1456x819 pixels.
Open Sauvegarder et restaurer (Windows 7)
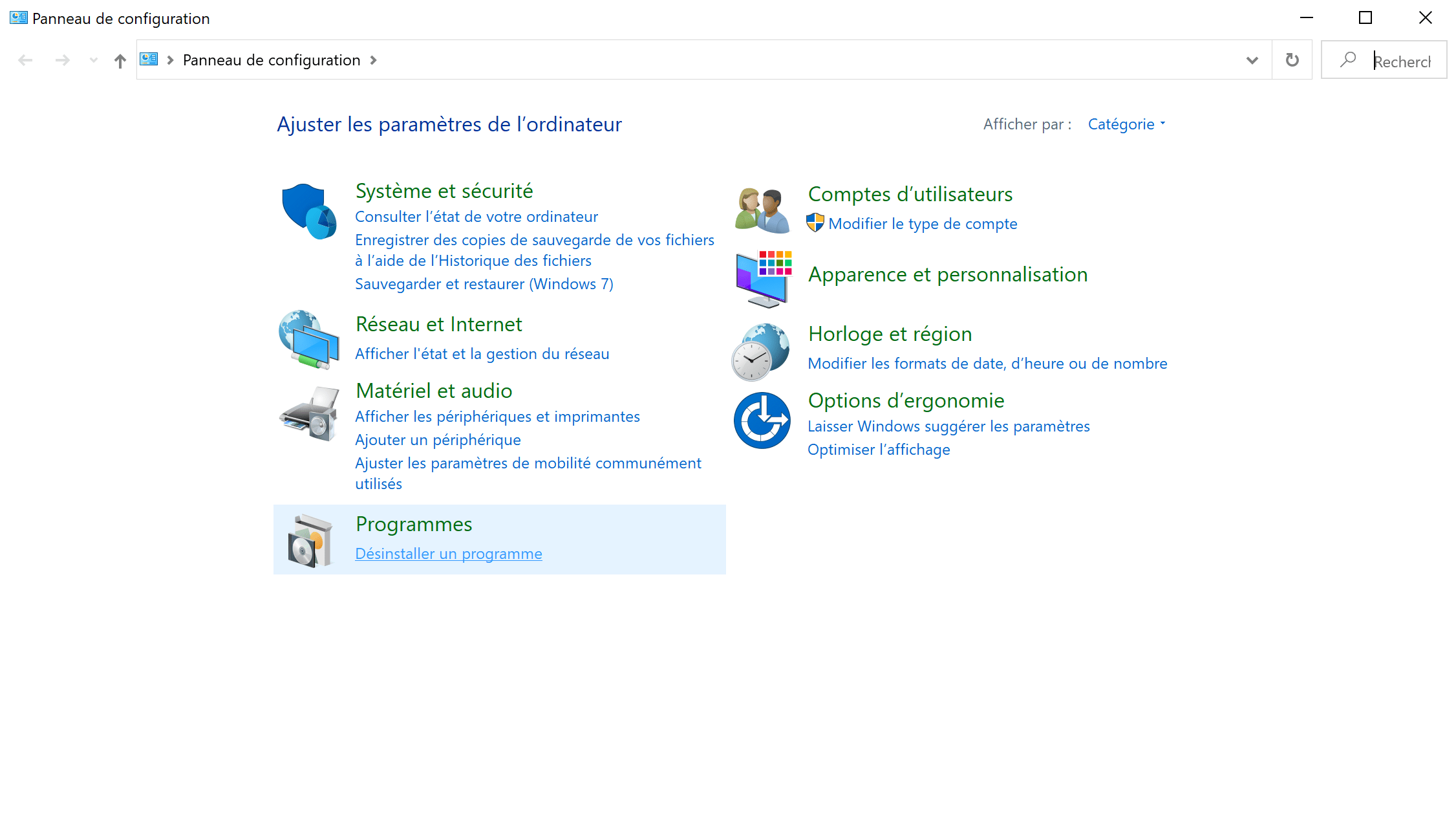[484, 284]
